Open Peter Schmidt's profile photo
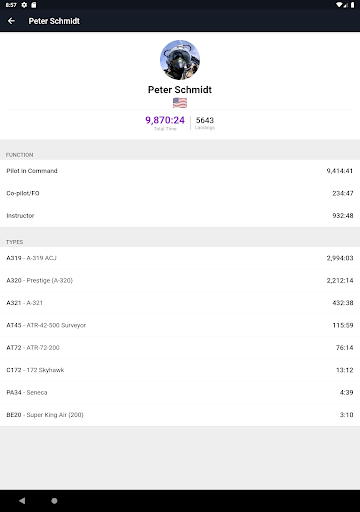This screenshot has height=512, width=360. [180, 60]
